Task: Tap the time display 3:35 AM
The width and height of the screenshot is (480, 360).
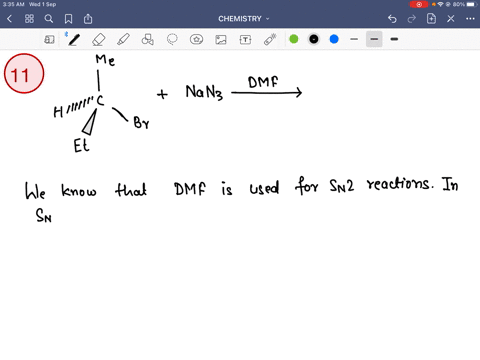Action: (14, 4)
